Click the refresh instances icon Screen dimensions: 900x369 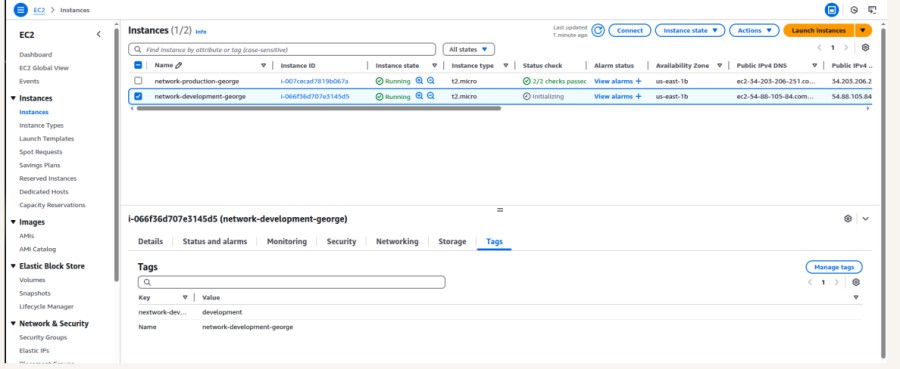click(598, 30)
